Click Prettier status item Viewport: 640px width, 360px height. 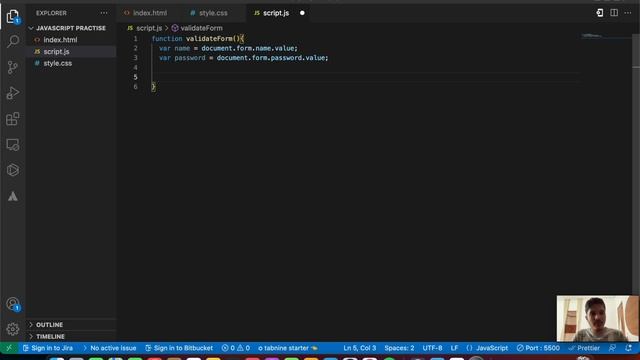point(584,348)
